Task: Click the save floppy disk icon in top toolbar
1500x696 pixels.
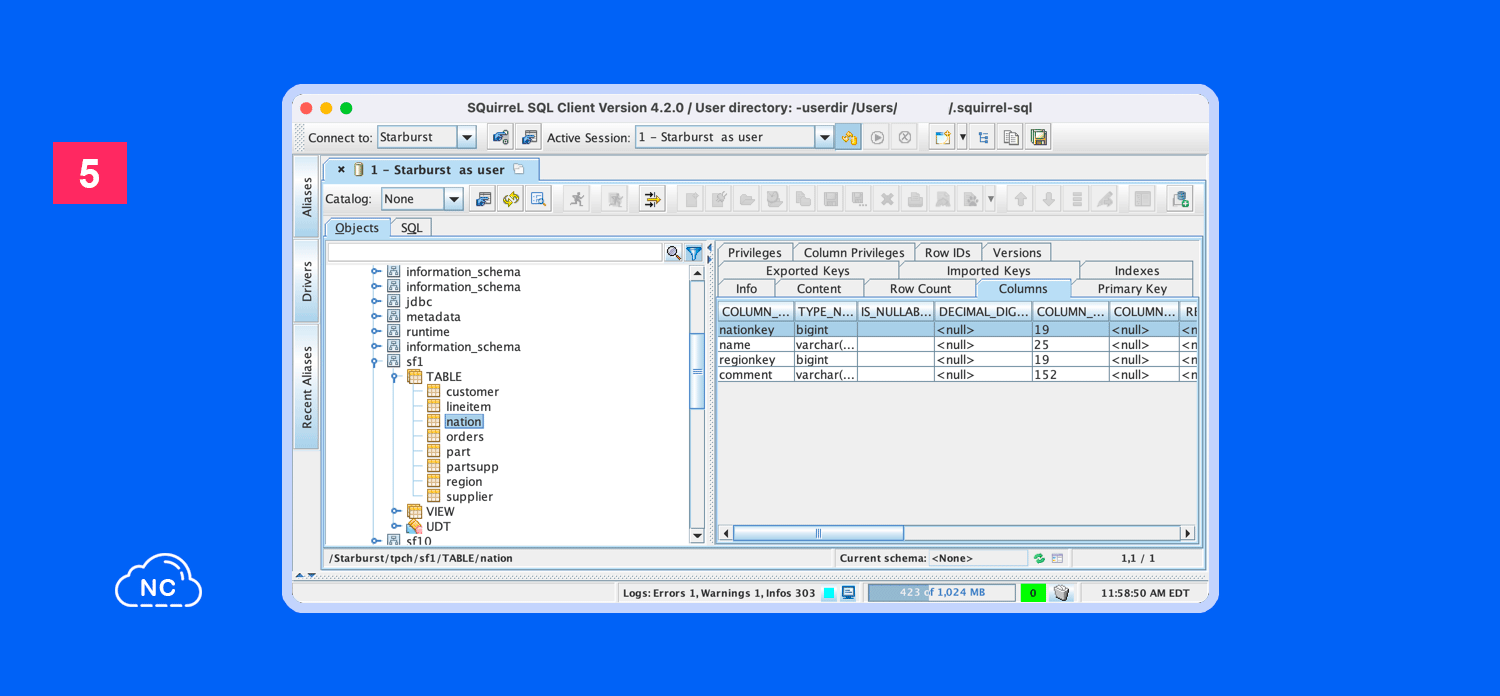Action: (x=1039, y=137)
